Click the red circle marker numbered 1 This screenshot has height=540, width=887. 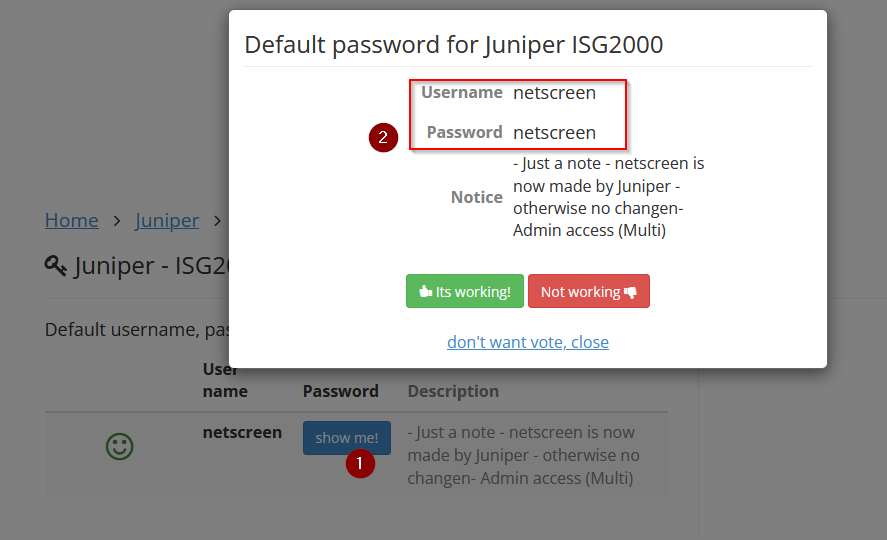[360, 464]
